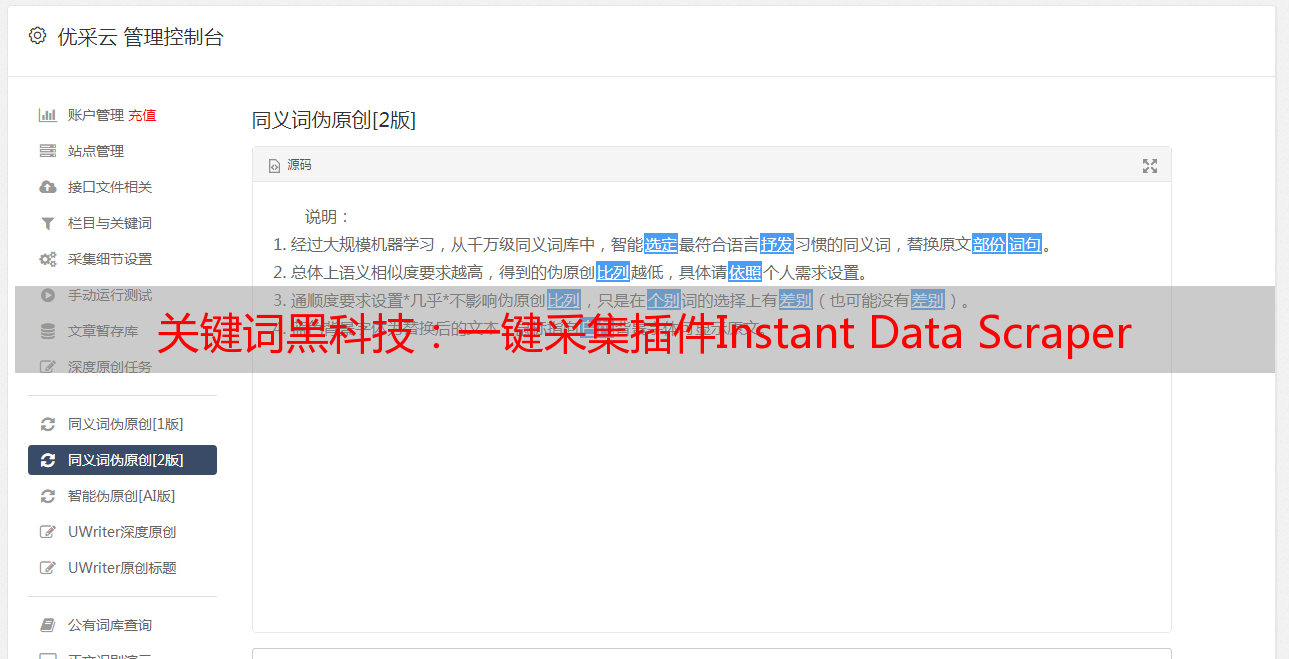Open UWriter深度原创 from sidebar
The image size is (1289, 659).
coord(122,532)
